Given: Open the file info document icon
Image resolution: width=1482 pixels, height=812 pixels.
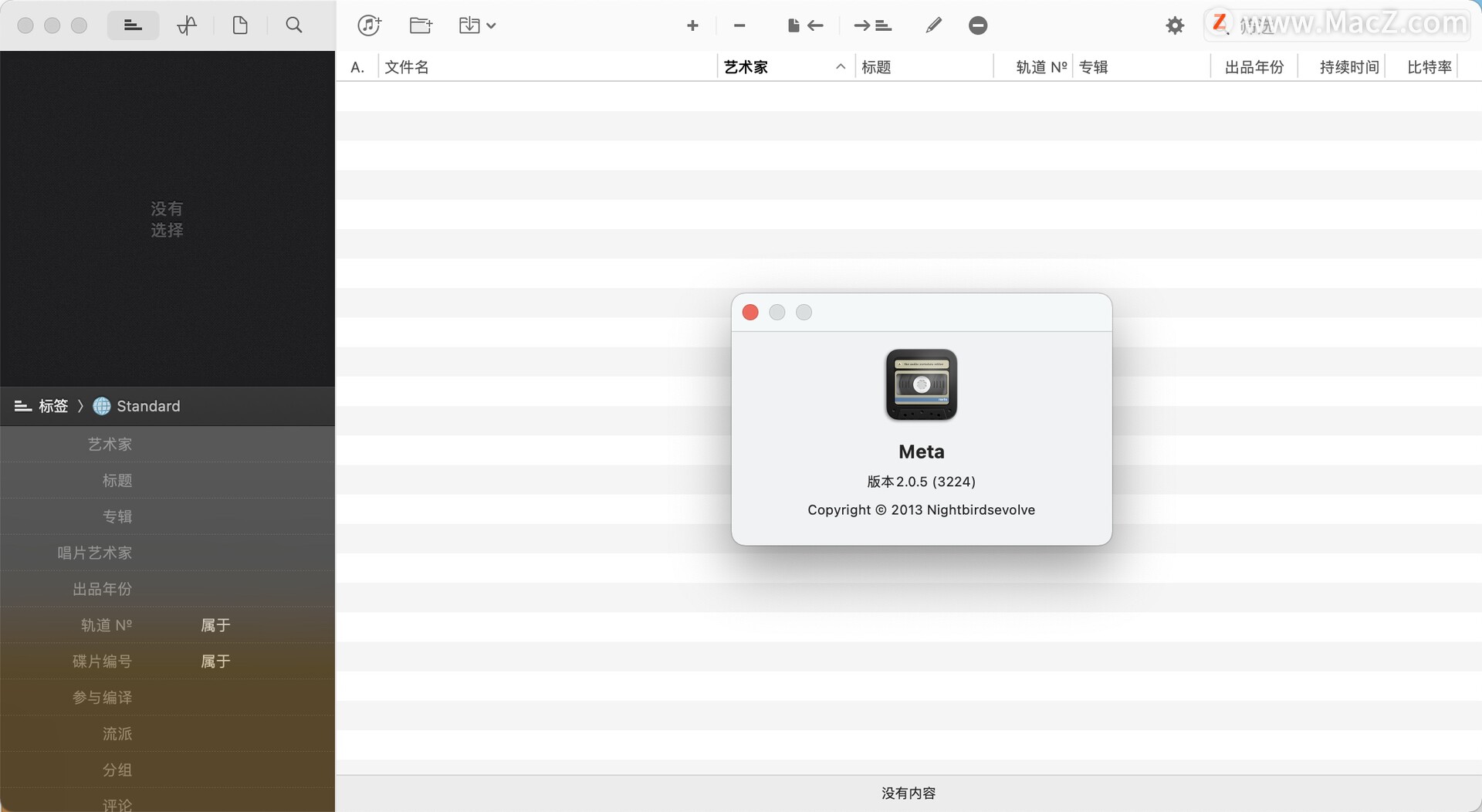Looking at the screenshot, I should 240,25.
